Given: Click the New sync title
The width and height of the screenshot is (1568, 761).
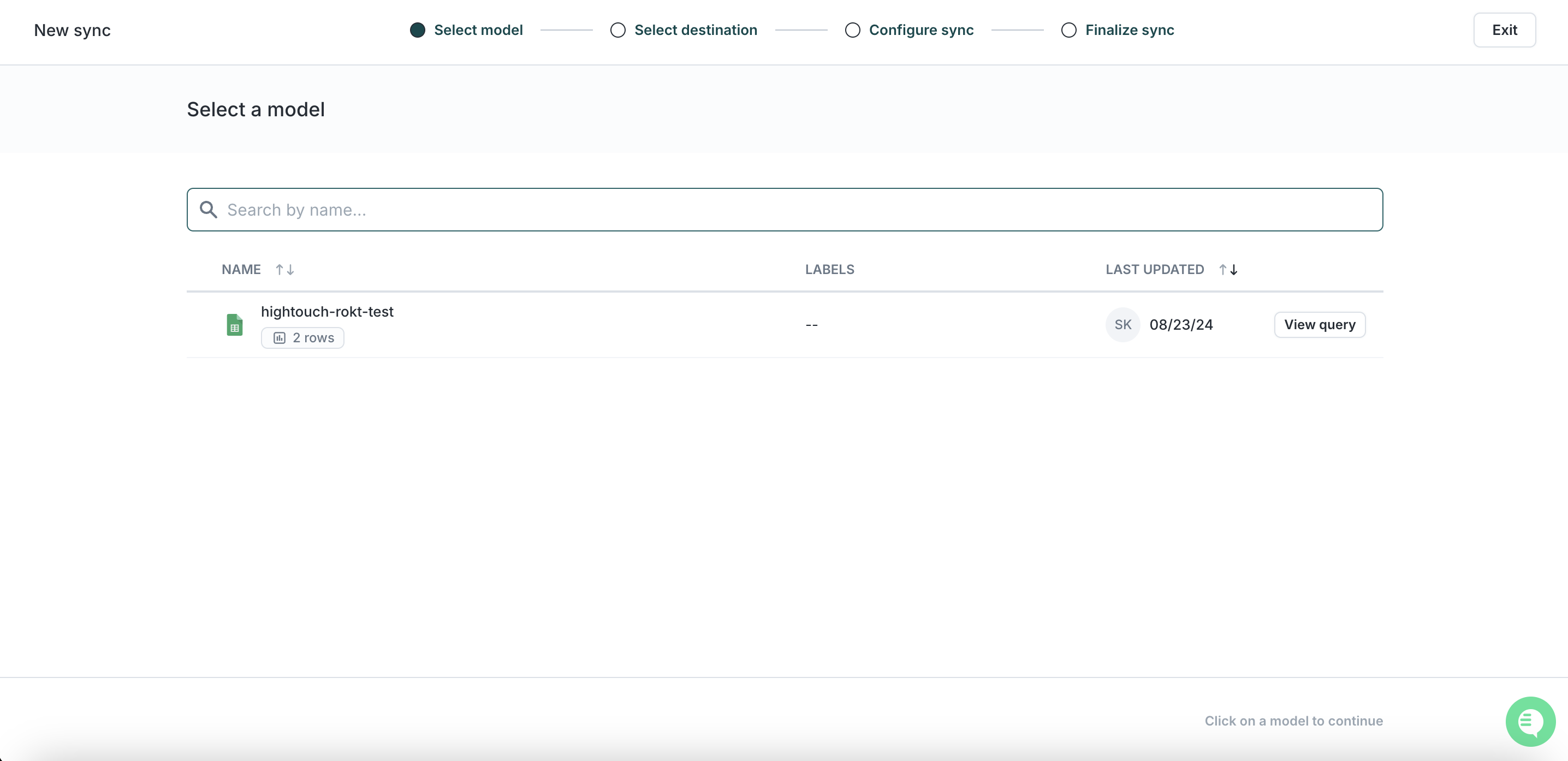Looking at the screenshot, I should click(x=72, y=30).
